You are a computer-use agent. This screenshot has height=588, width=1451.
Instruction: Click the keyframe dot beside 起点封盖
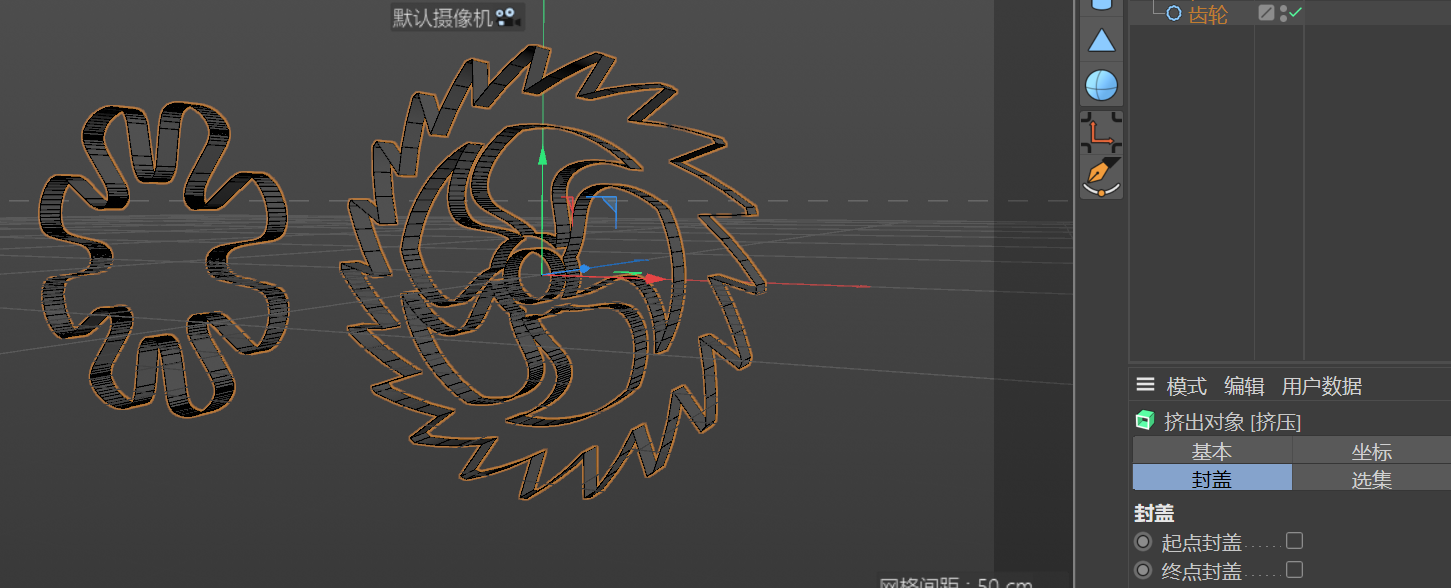1143,542
